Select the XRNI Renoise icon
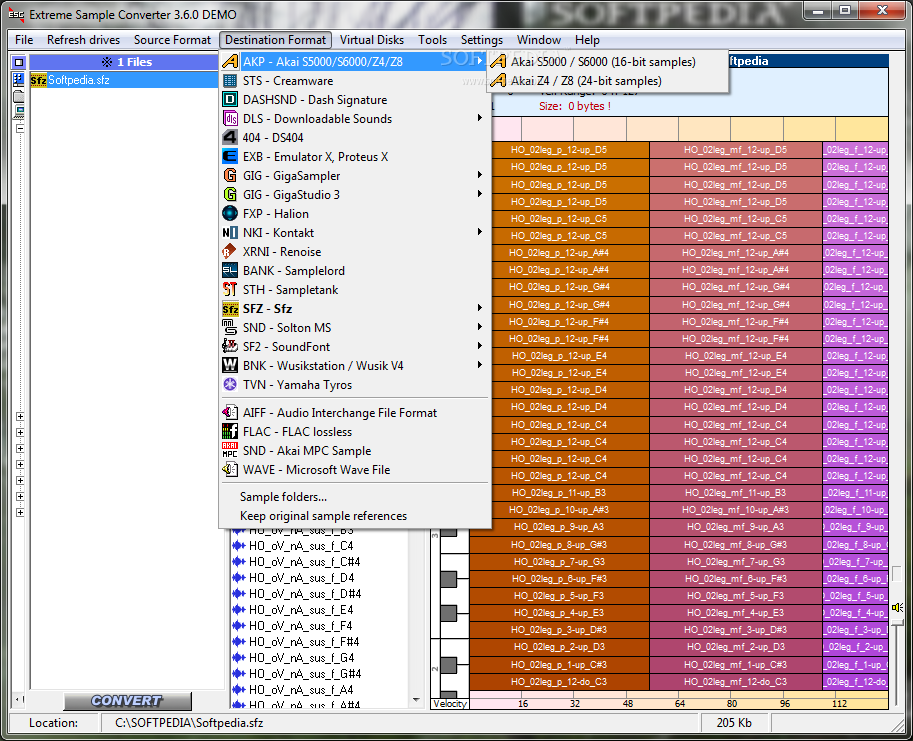This screenshot has width=913, height=741. point(231,252)
